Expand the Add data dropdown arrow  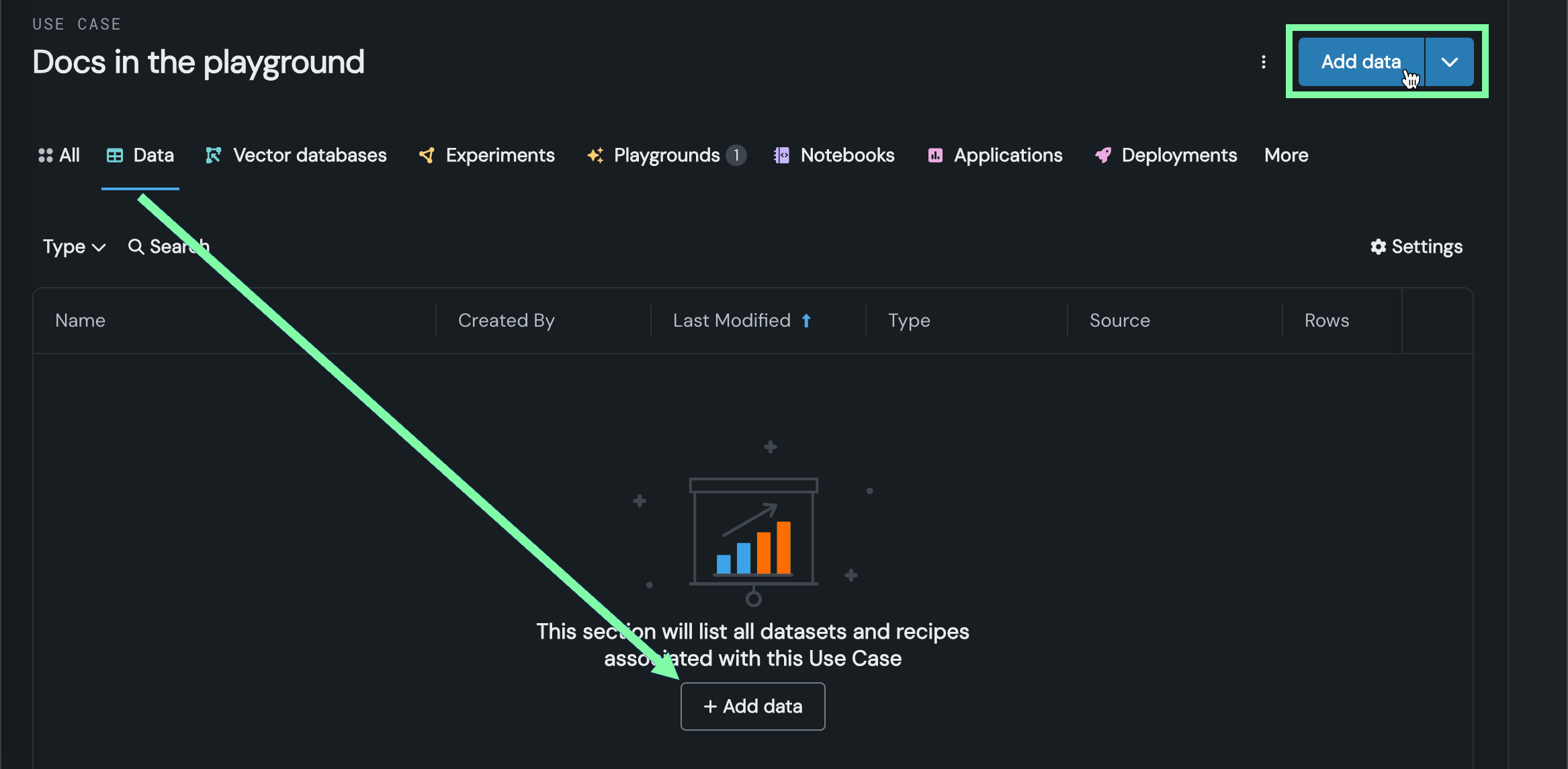click(1450, 62)
